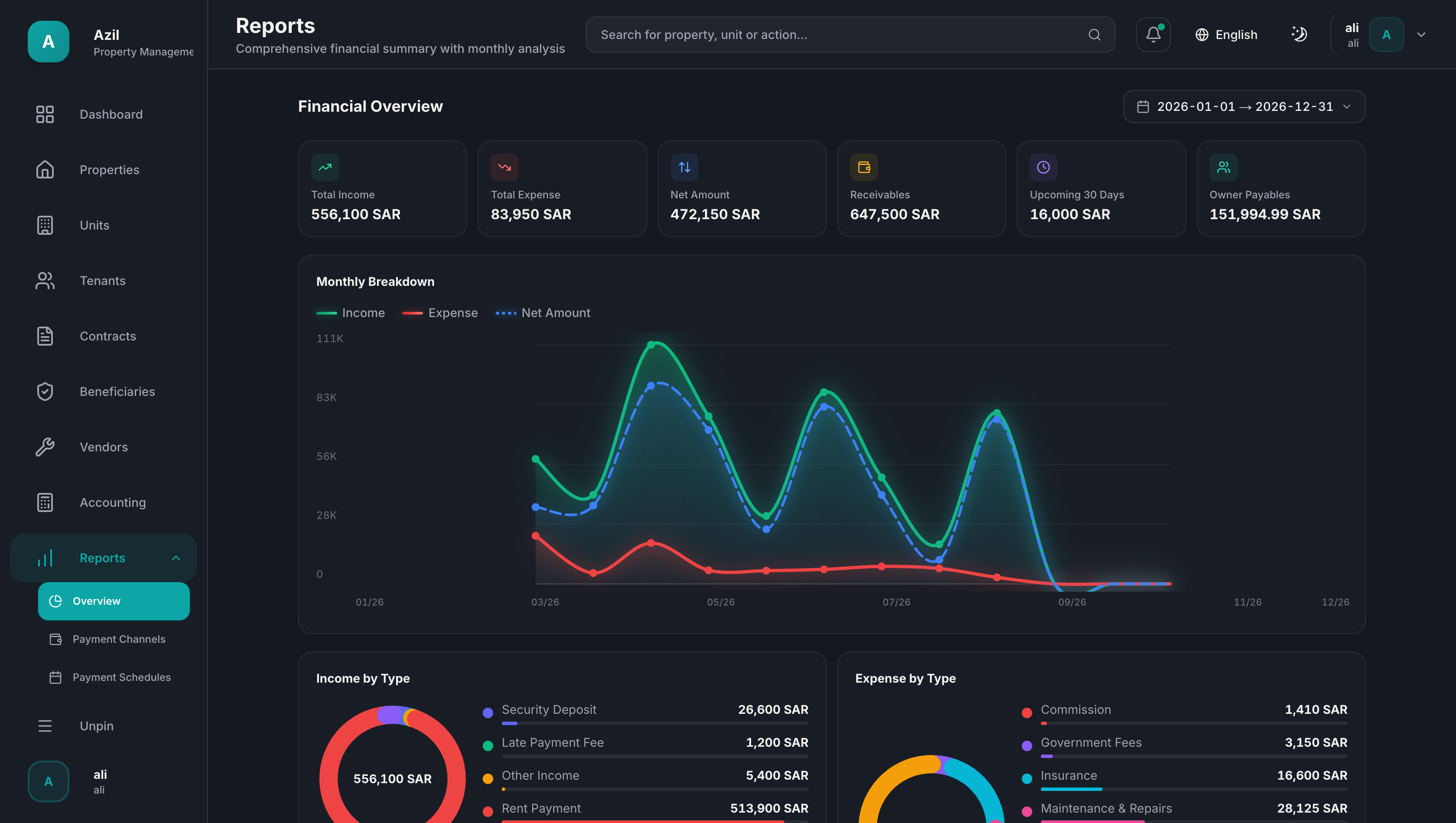Click the top-right ali avatar
Screen dimensions: 1456x823
click(1386, 35)
